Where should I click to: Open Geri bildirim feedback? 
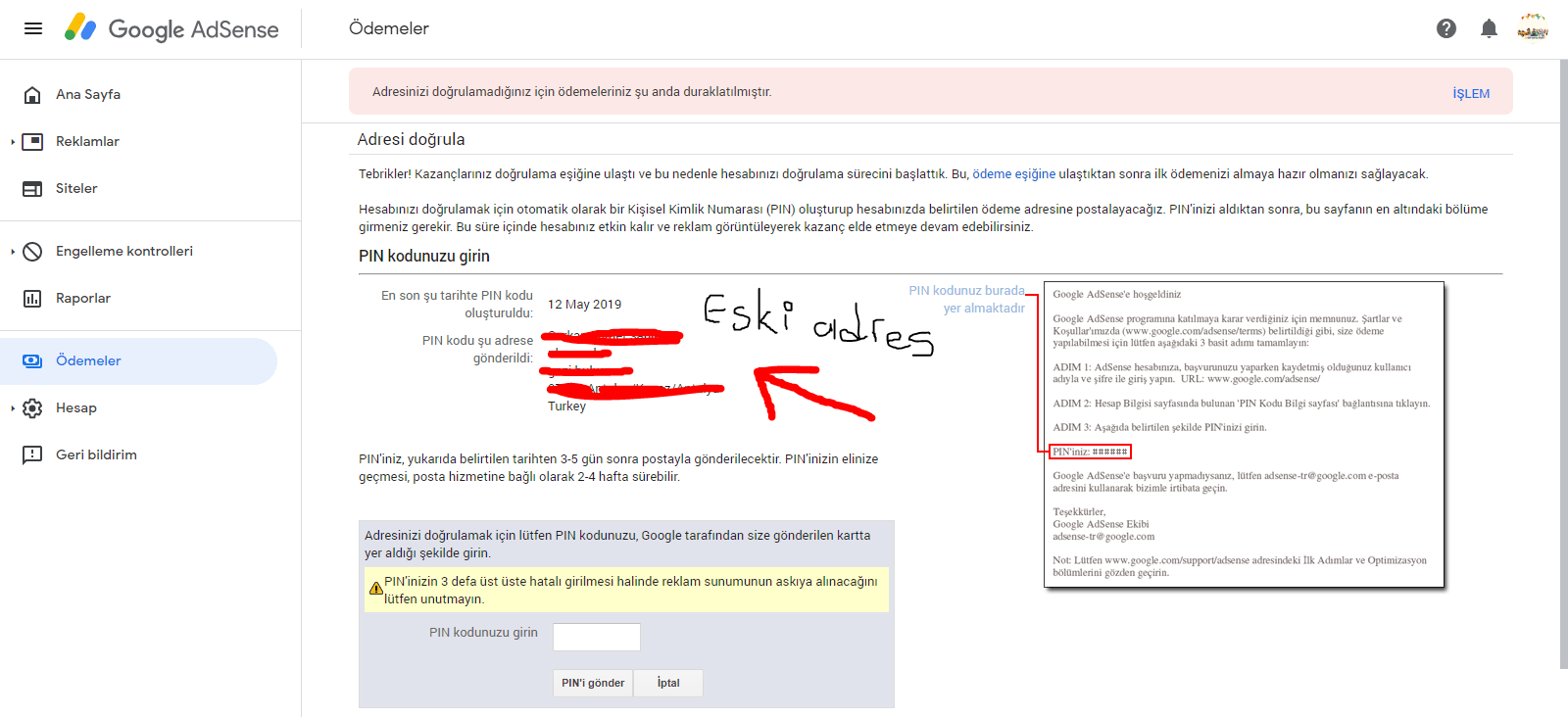click(96, 455)
